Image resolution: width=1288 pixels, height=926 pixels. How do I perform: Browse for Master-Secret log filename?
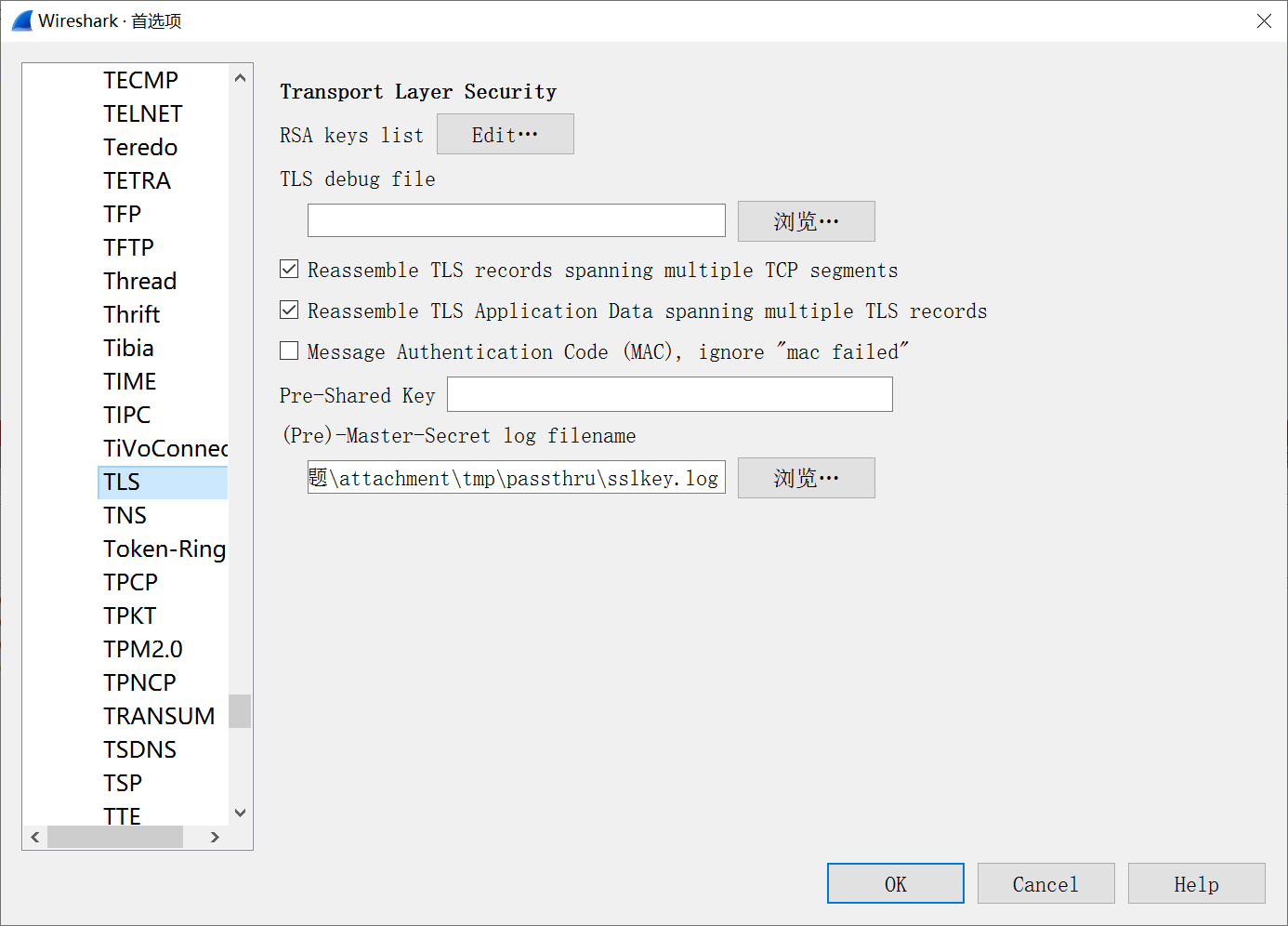tap(807, 478)
